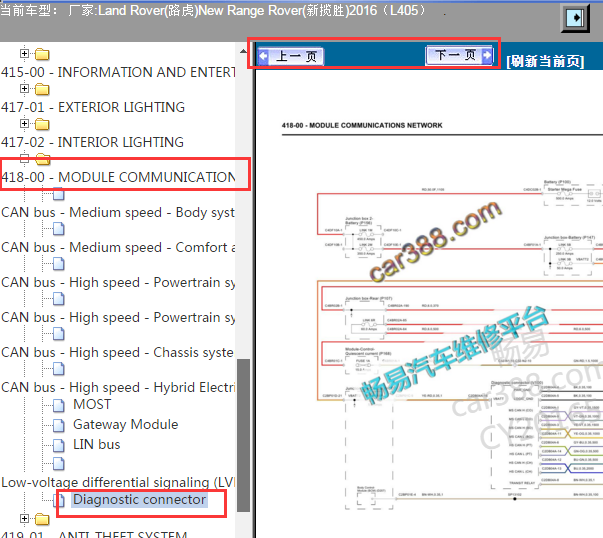Select 417-01 - EXTERIOR LIGHTING entry

click(x=93, y=107)
